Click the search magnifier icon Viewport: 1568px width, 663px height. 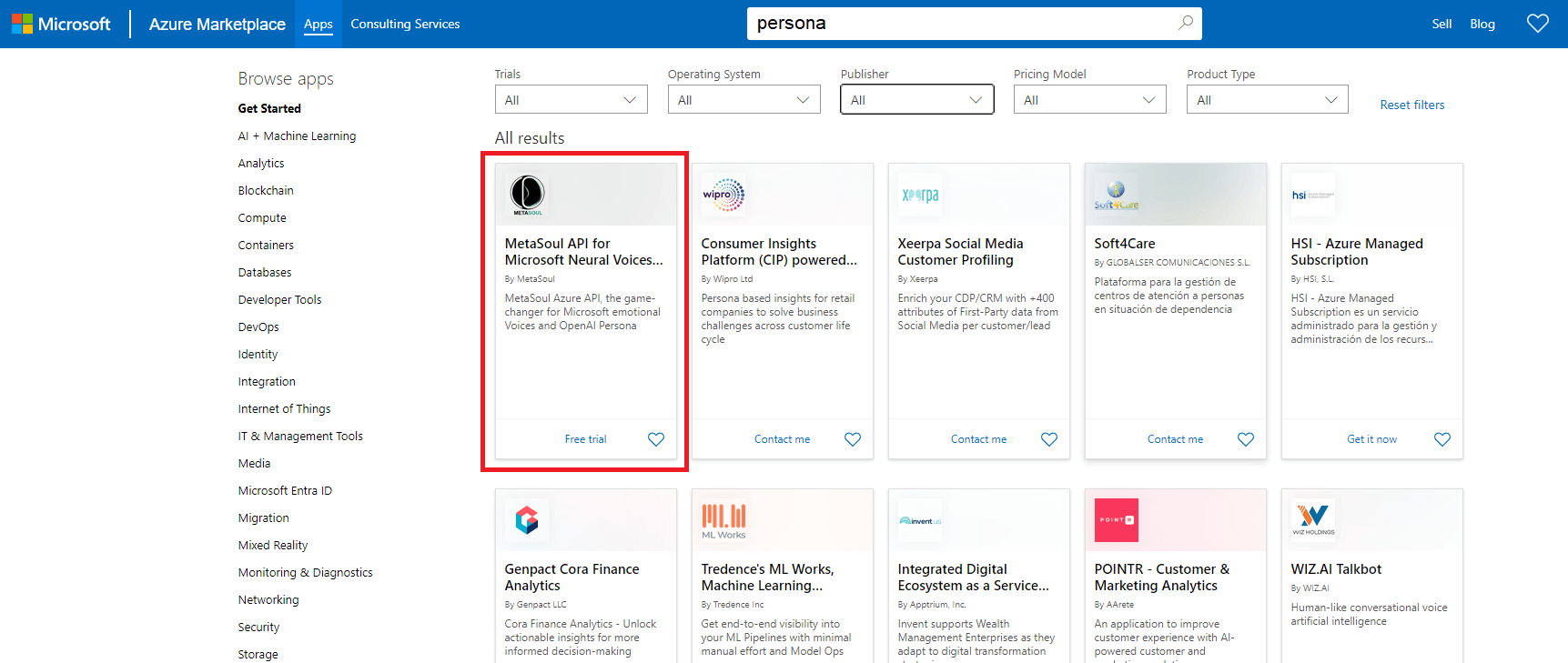point(1185,23)
